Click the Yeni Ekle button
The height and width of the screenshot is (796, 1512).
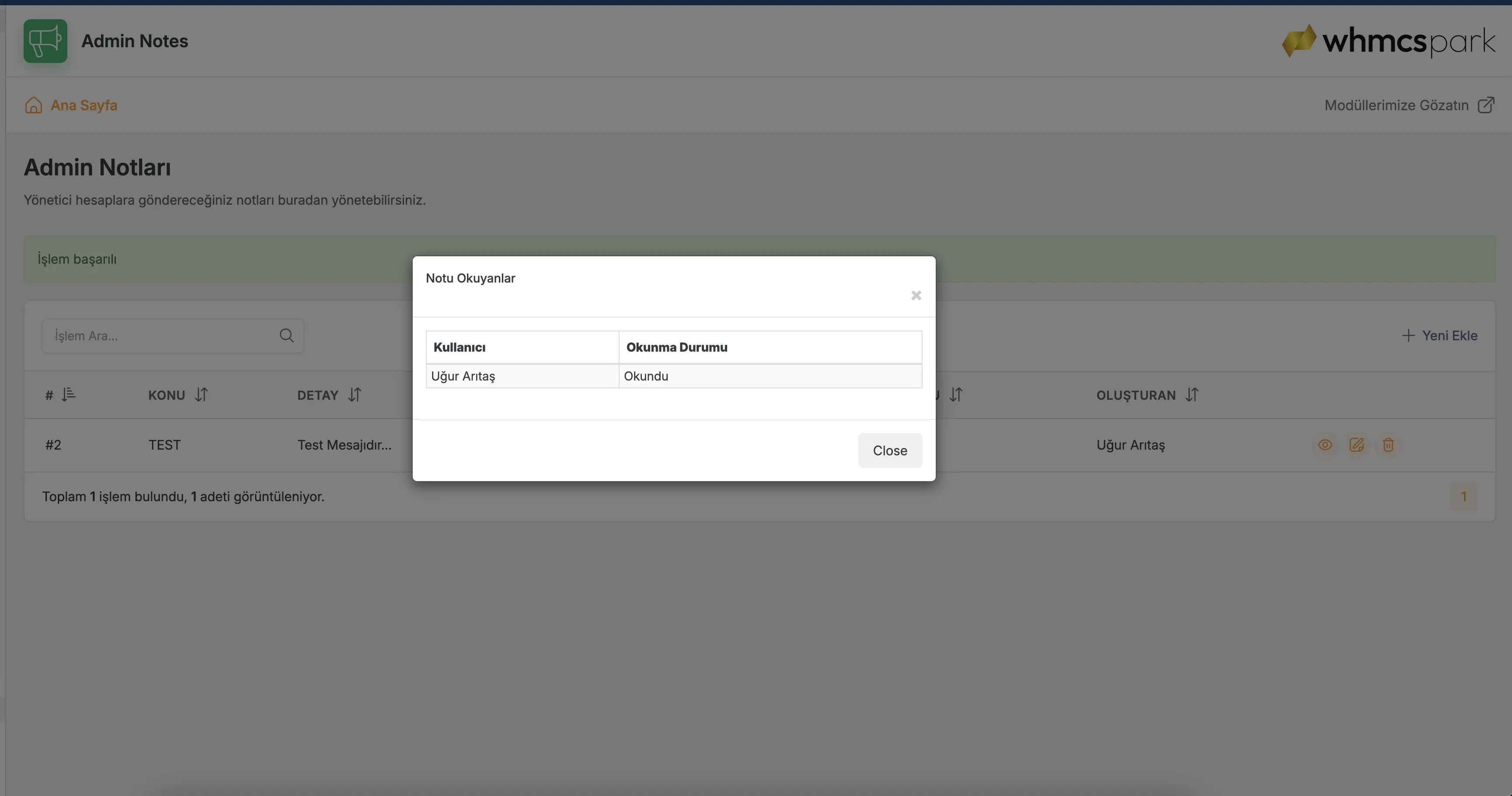click(x=1439, y=335)
